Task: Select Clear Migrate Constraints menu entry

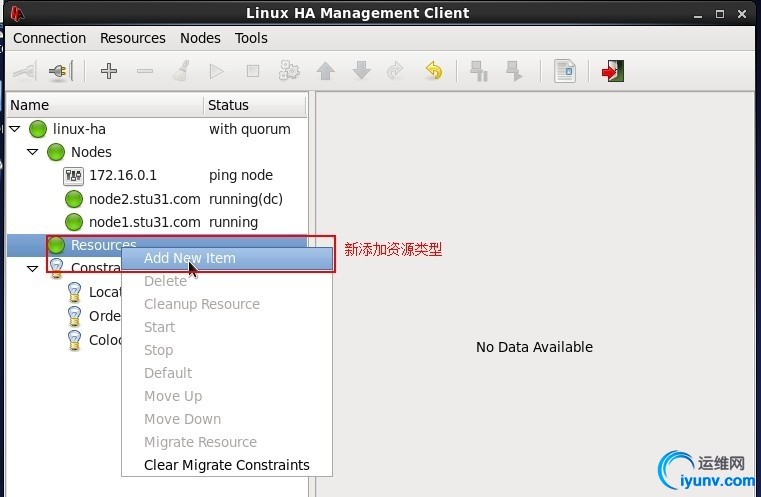Action: 227,465
